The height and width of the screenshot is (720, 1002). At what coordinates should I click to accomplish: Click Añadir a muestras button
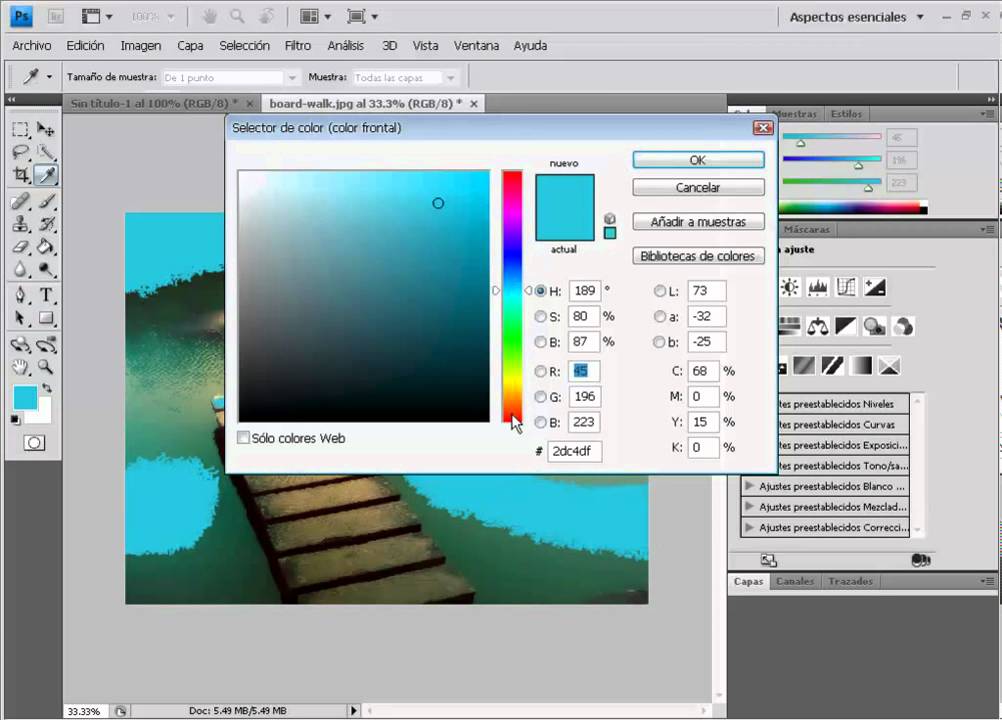(698, 222)
